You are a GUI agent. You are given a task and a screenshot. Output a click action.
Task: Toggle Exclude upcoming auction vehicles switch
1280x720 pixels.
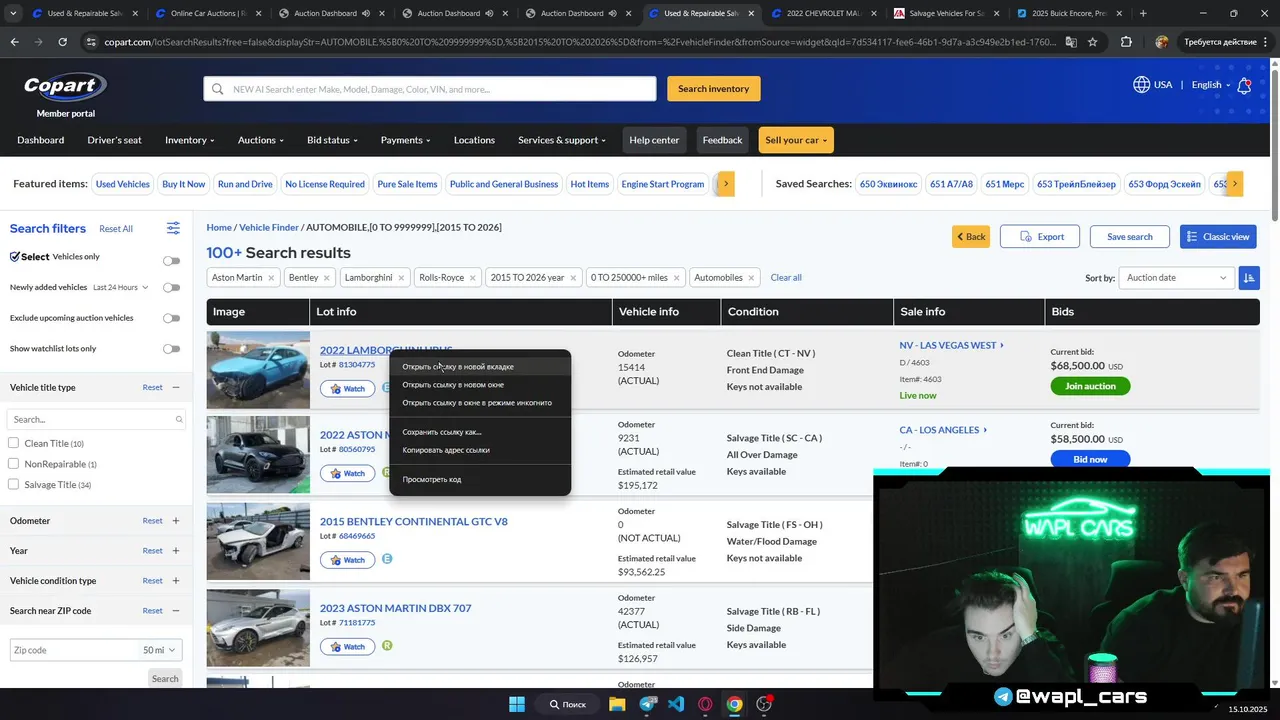pos(172,318)
